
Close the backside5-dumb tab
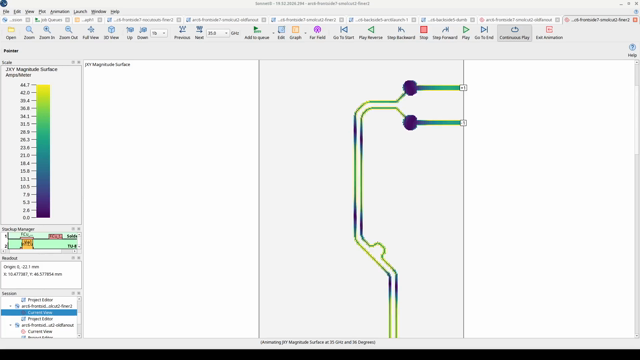pyautogui.click(x=472, y=20)
